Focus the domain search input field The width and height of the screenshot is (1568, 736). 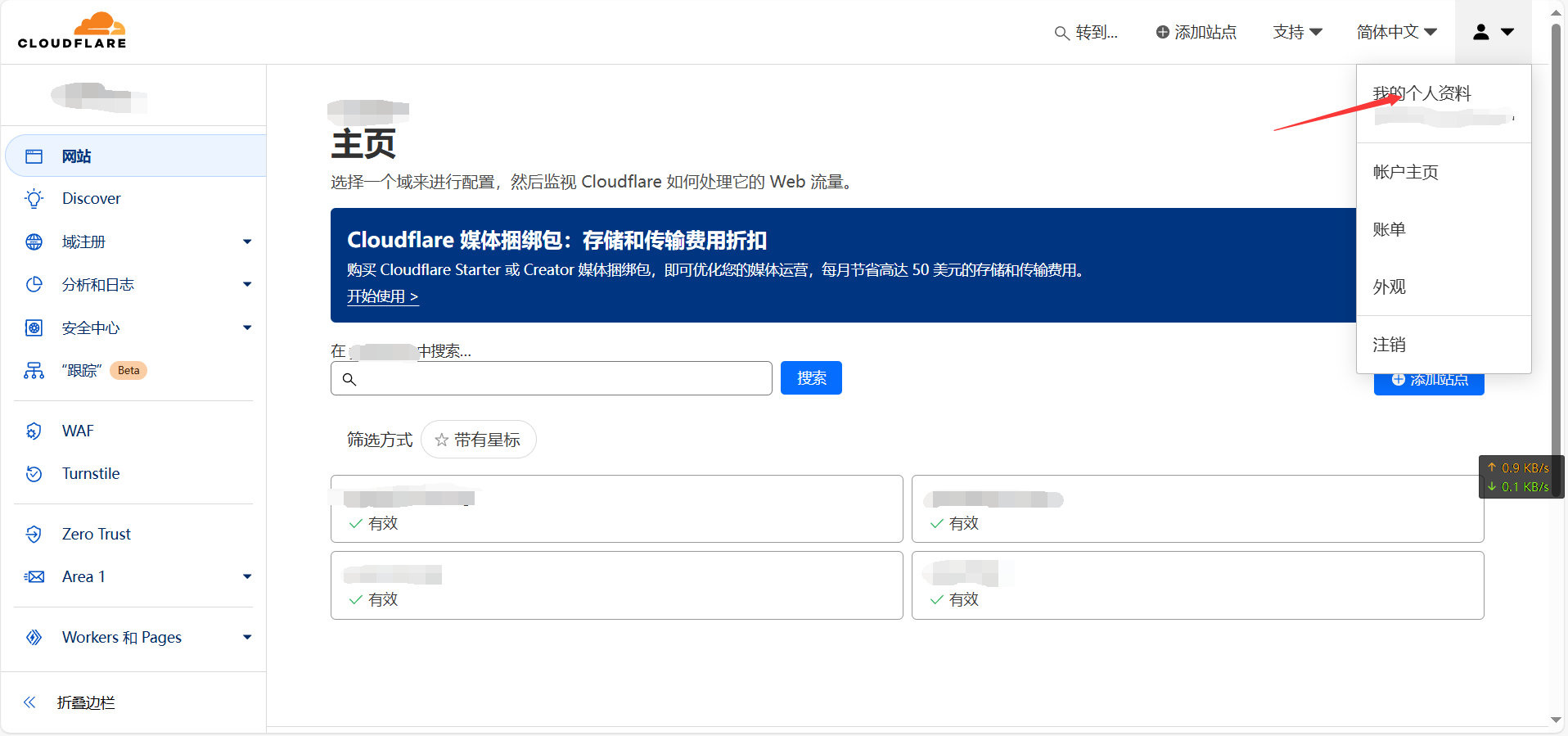coord(552,378)
